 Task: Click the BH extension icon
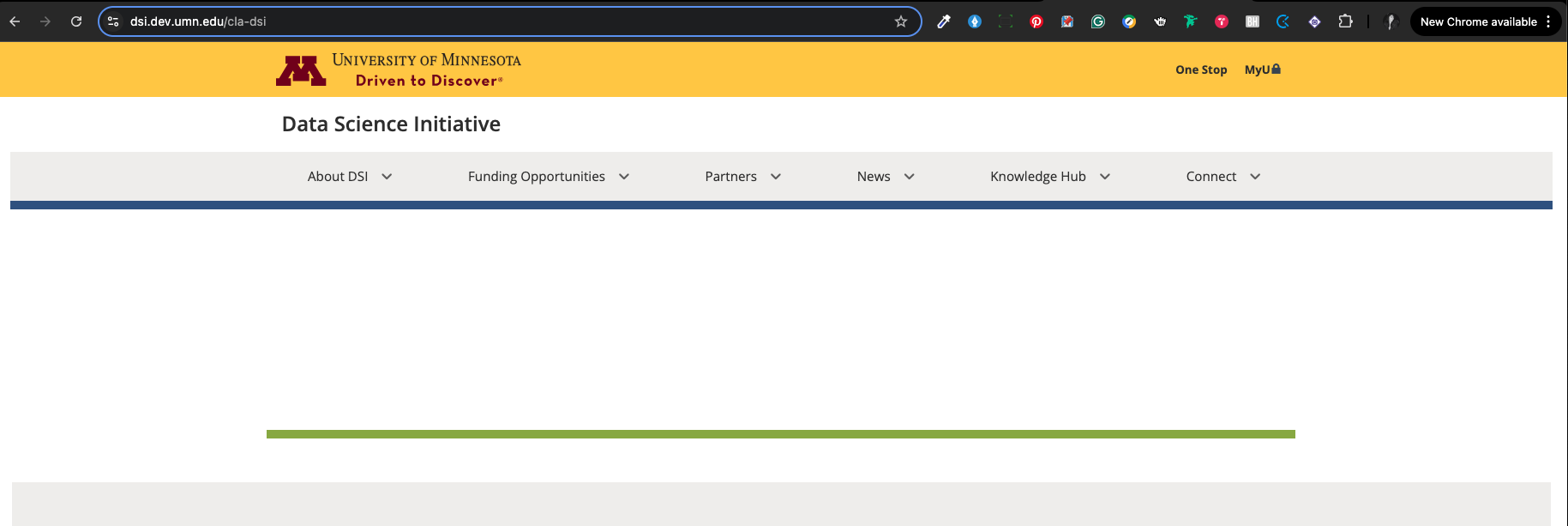point(1252,21)
